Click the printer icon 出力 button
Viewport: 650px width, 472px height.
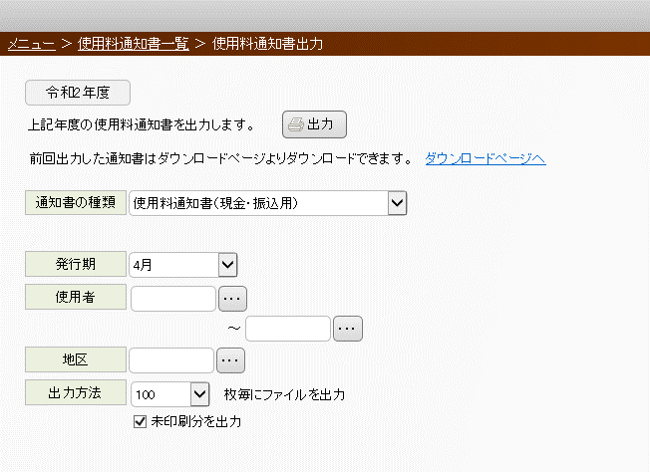[314, 124]
